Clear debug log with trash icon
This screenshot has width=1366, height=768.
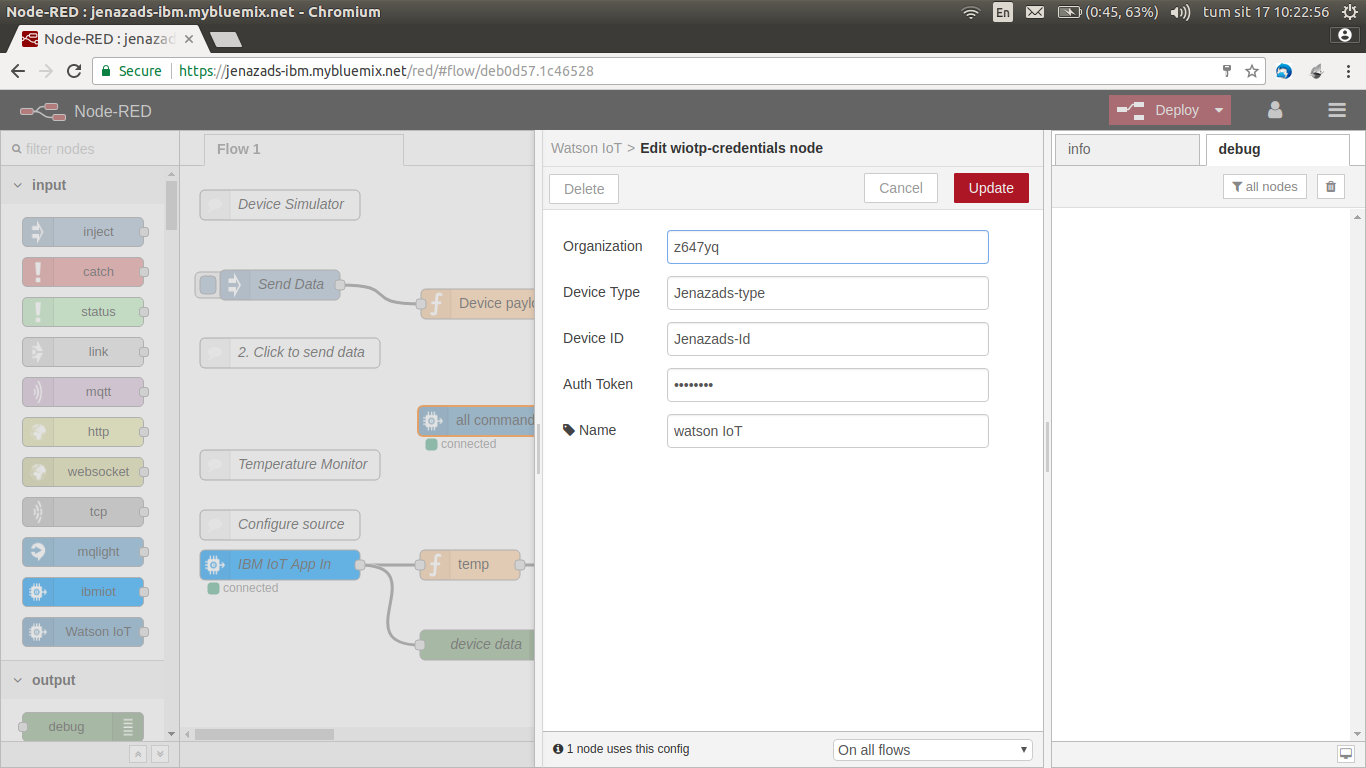(x=1330, y=186)
